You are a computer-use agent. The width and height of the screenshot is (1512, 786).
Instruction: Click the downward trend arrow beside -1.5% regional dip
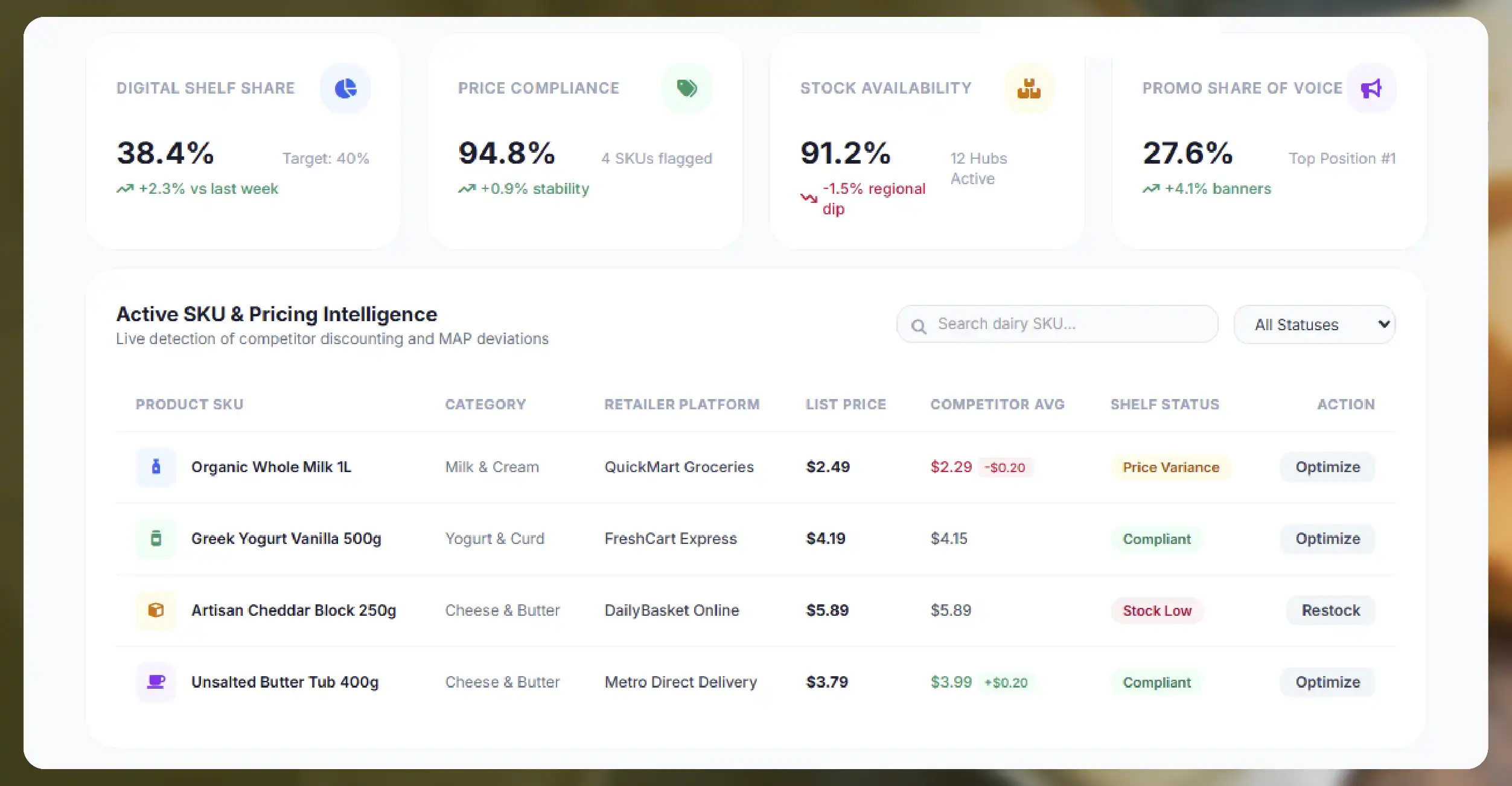click(x=809, y=198)
